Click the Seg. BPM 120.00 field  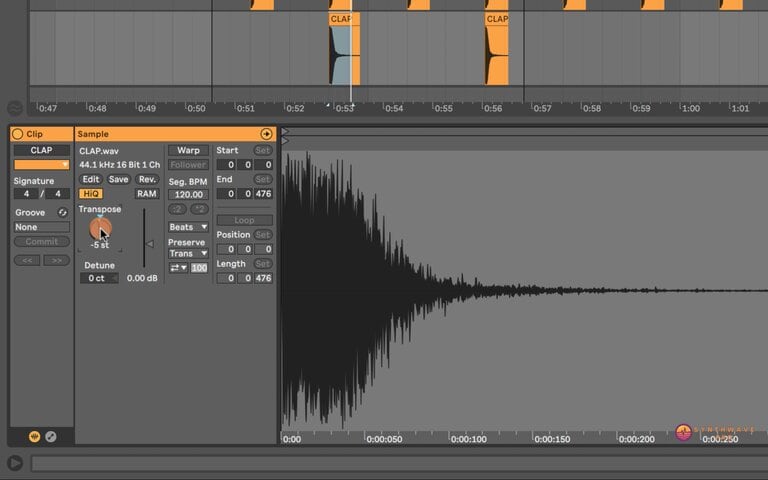[189, 194]
